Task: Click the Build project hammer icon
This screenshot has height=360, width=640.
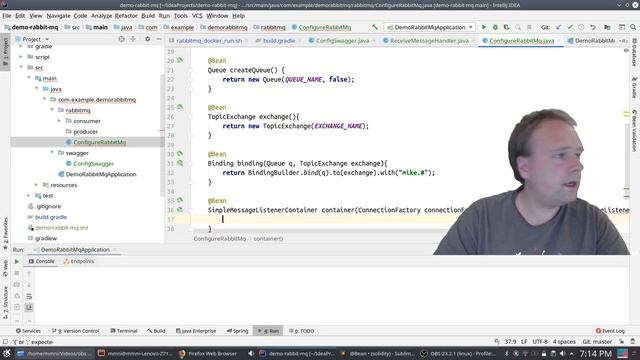Action: point(374,27)
